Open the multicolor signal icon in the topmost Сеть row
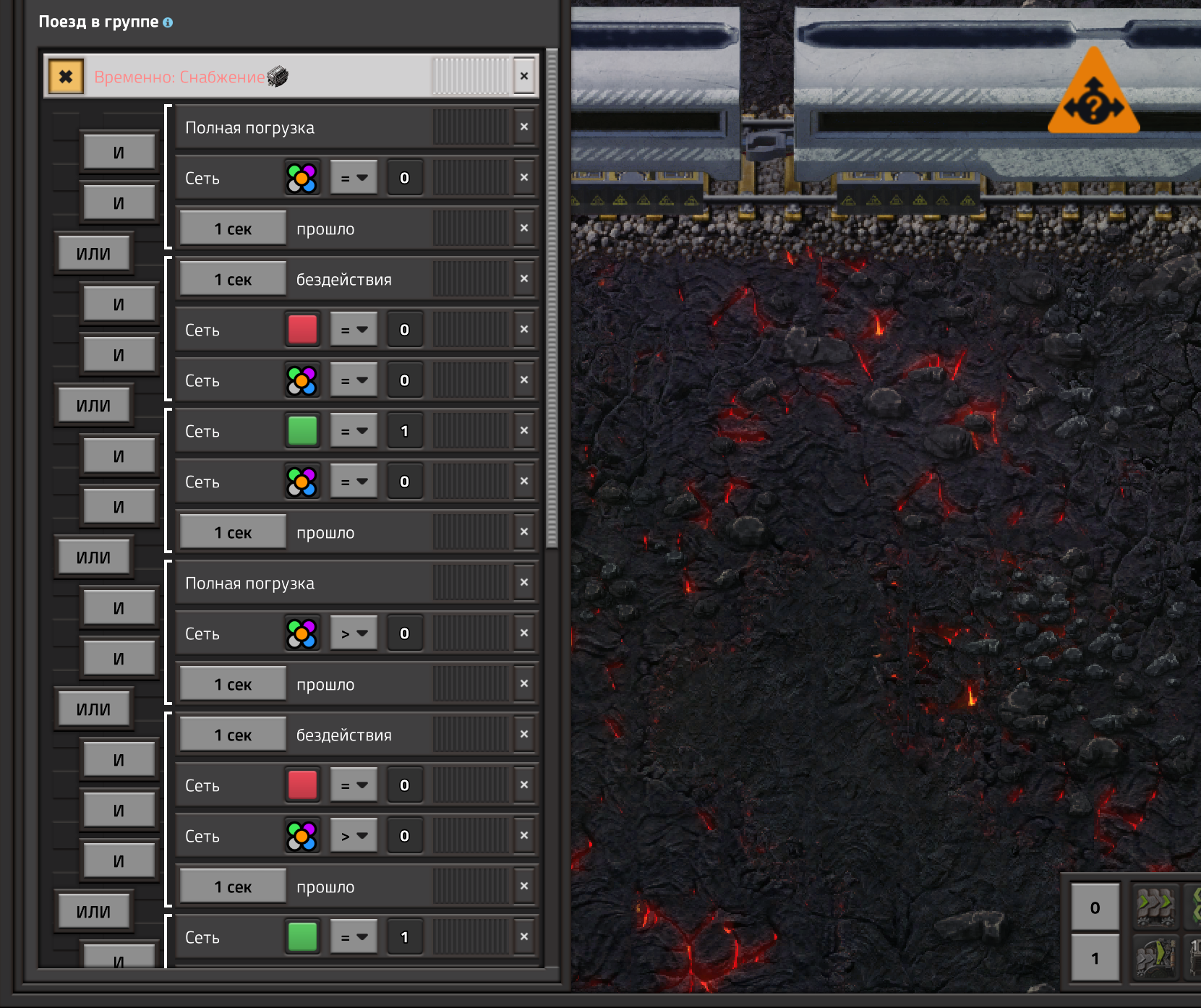The height and width of the screenshot is (1008, 1201). point(302,178)
